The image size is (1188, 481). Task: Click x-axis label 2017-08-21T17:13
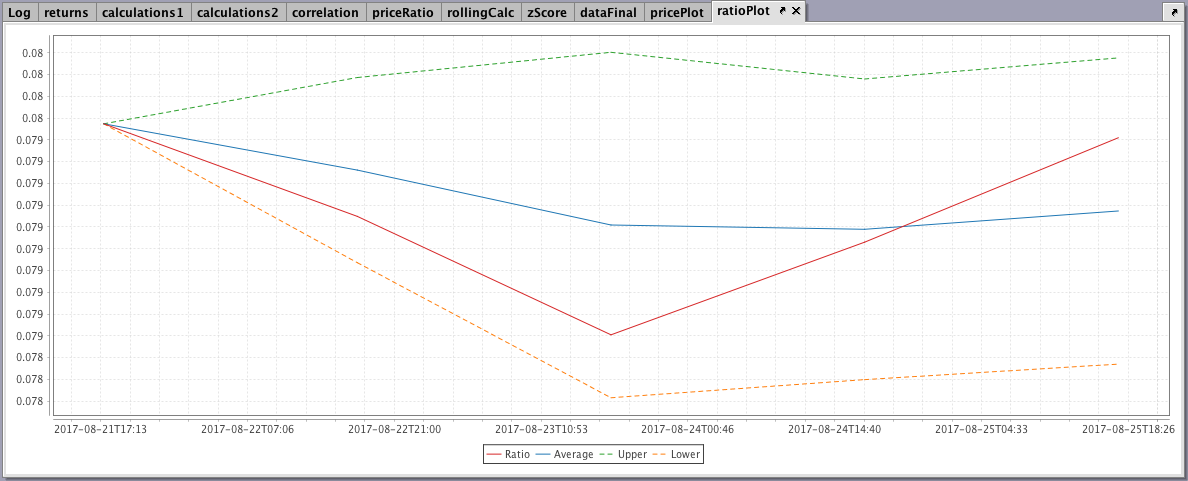tap(101, 429)
